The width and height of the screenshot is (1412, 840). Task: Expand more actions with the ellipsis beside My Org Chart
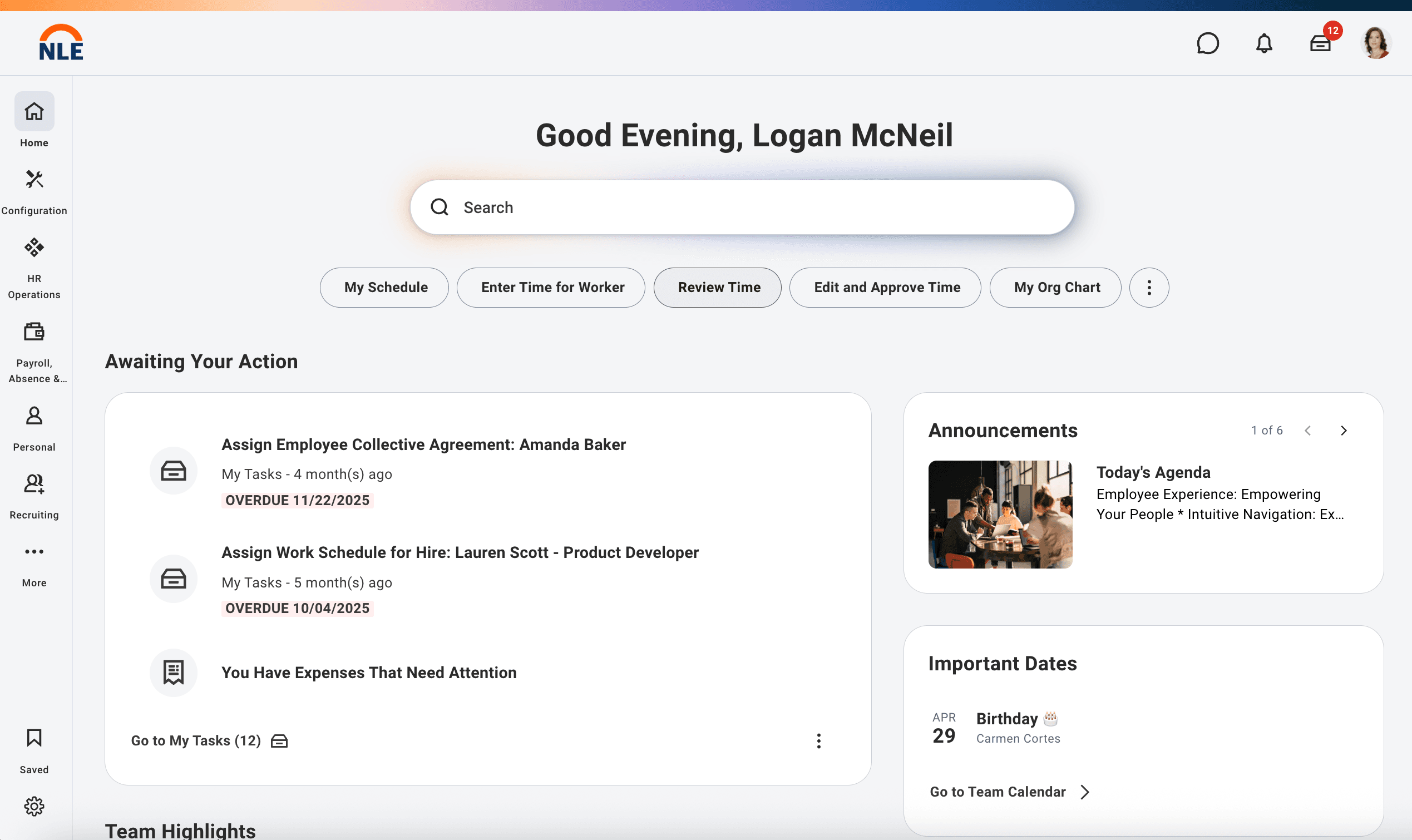click(x=1148, y=287)
